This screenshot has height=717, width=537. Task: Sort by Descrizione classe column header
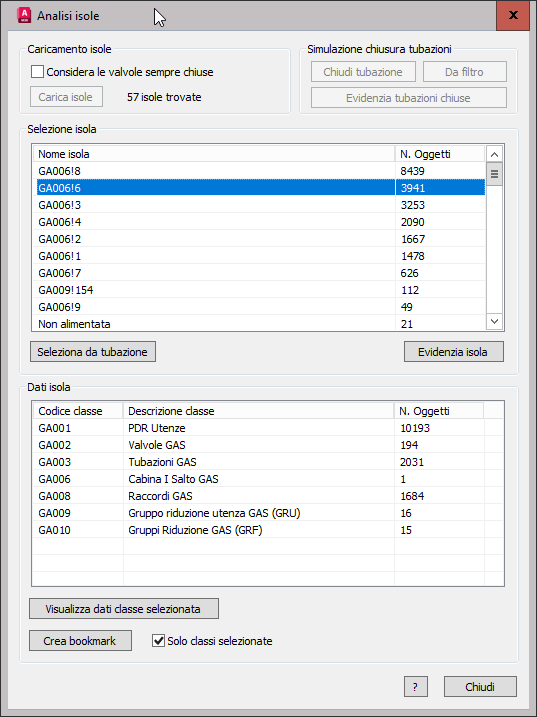coord(258,411)
